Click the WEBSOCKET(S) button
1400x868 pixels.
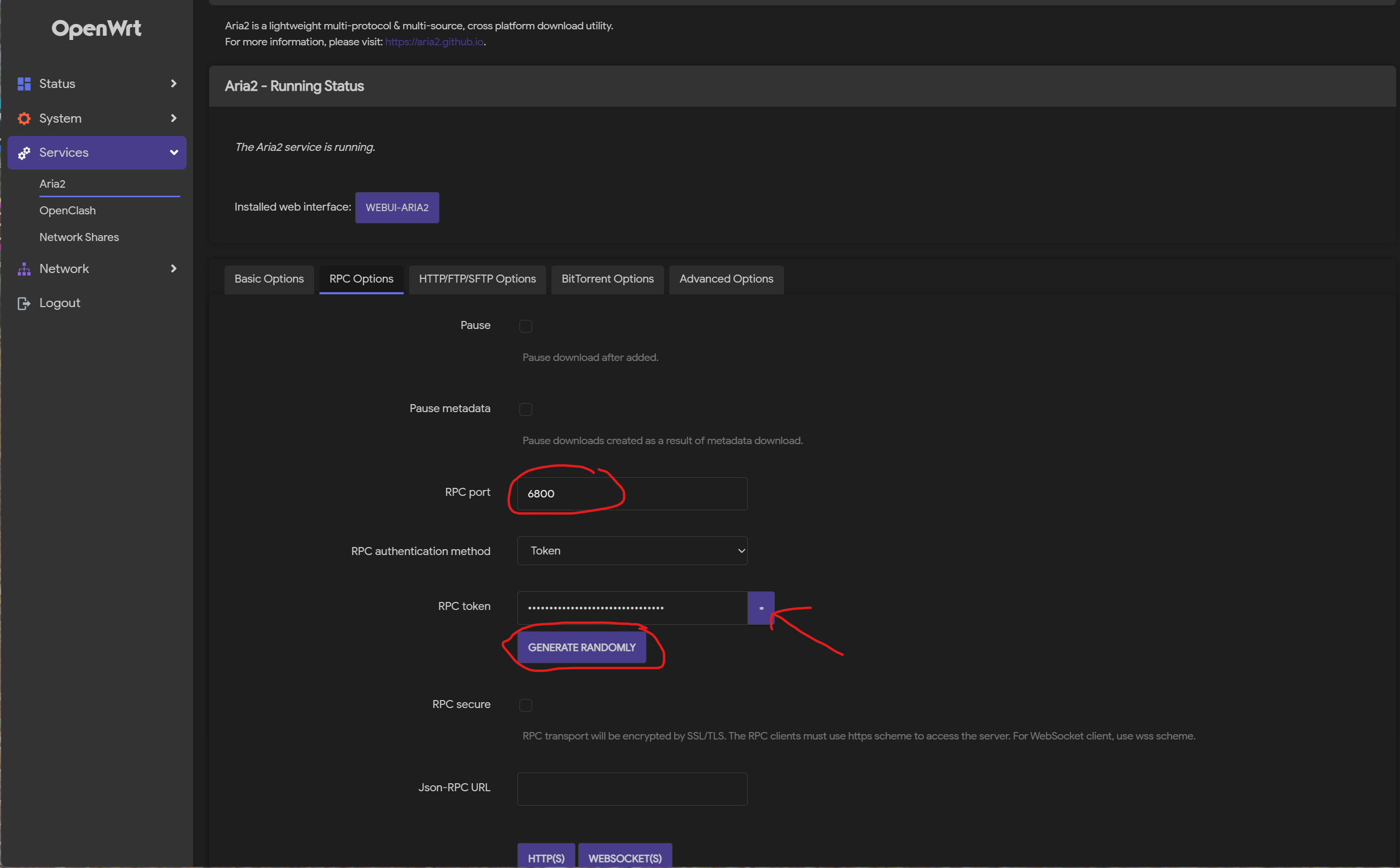tap(625, 856)
